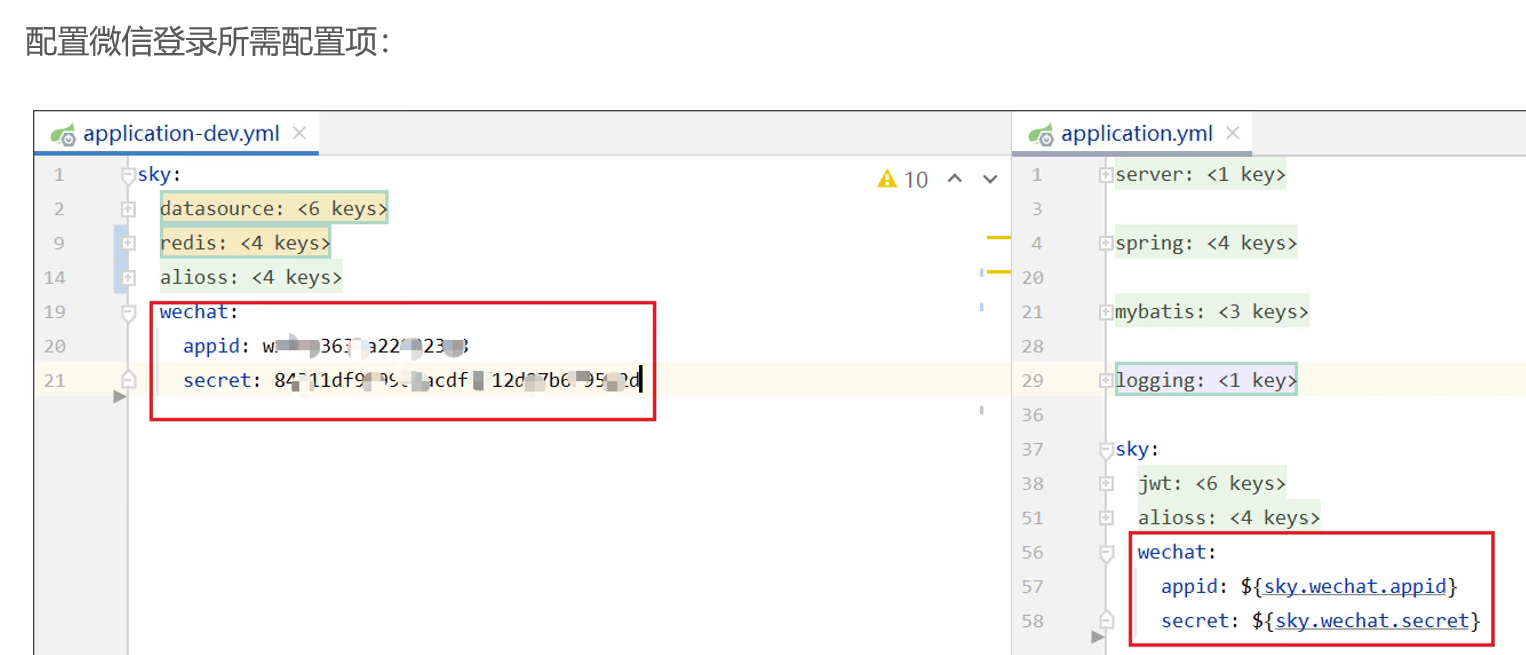This screenshot has height=655, width=1526.
Task: Expand the folded server block
Action: pyautogui.click(x=1105, y=175)
